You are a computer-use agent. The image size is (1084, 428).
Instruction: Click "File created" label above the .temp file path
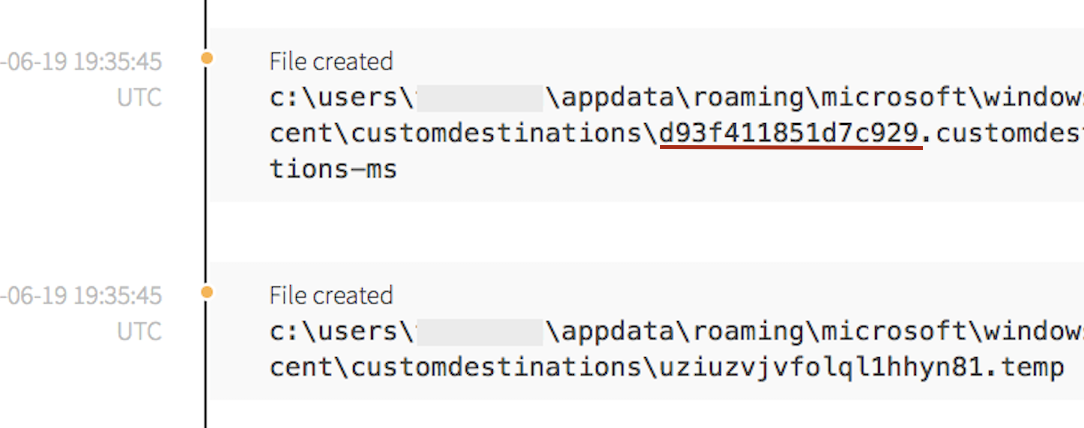pyautogui.click(x=331, y=295)
